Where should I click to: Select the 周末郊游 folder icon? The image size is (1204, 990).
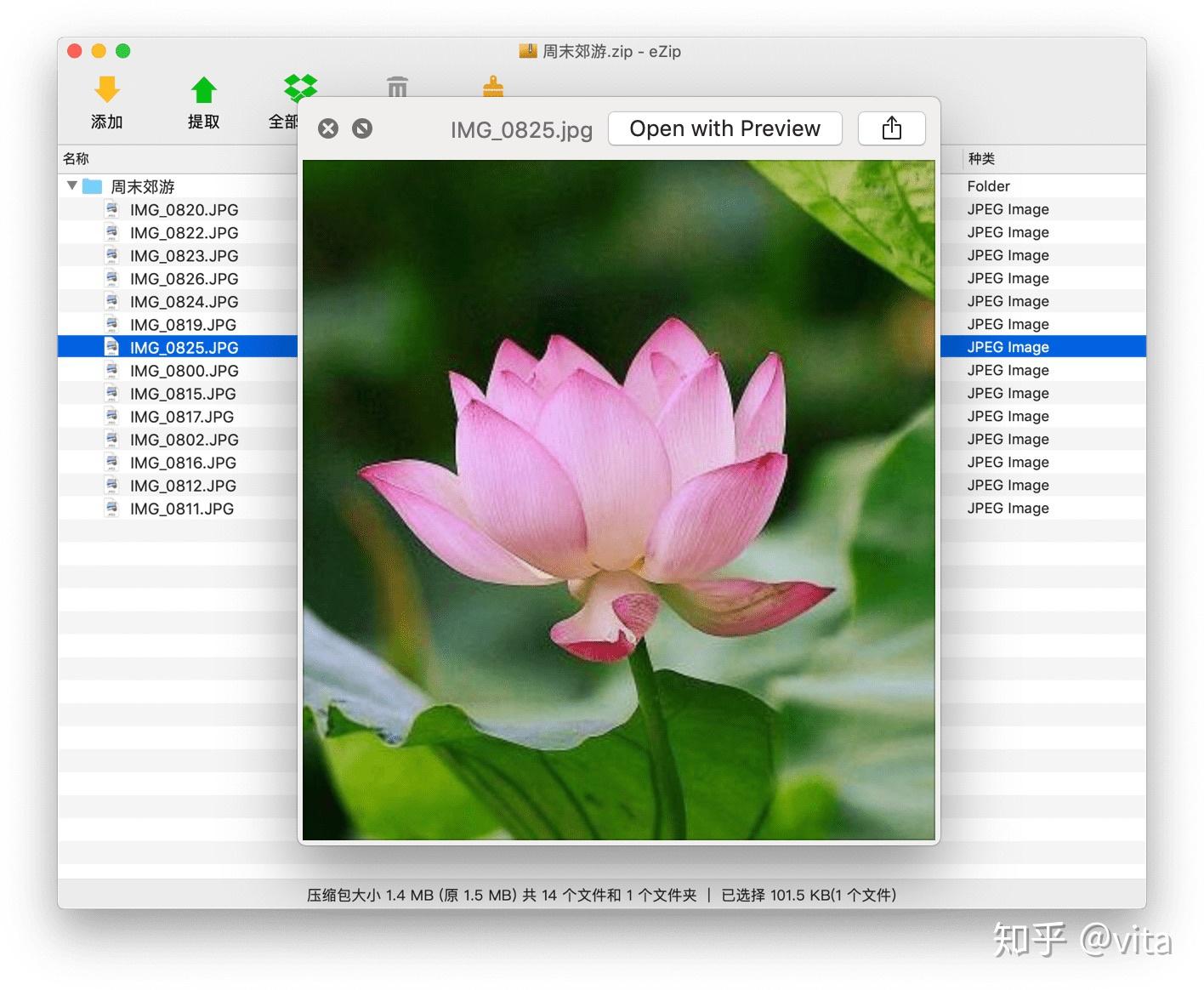(x=93, y=186)
